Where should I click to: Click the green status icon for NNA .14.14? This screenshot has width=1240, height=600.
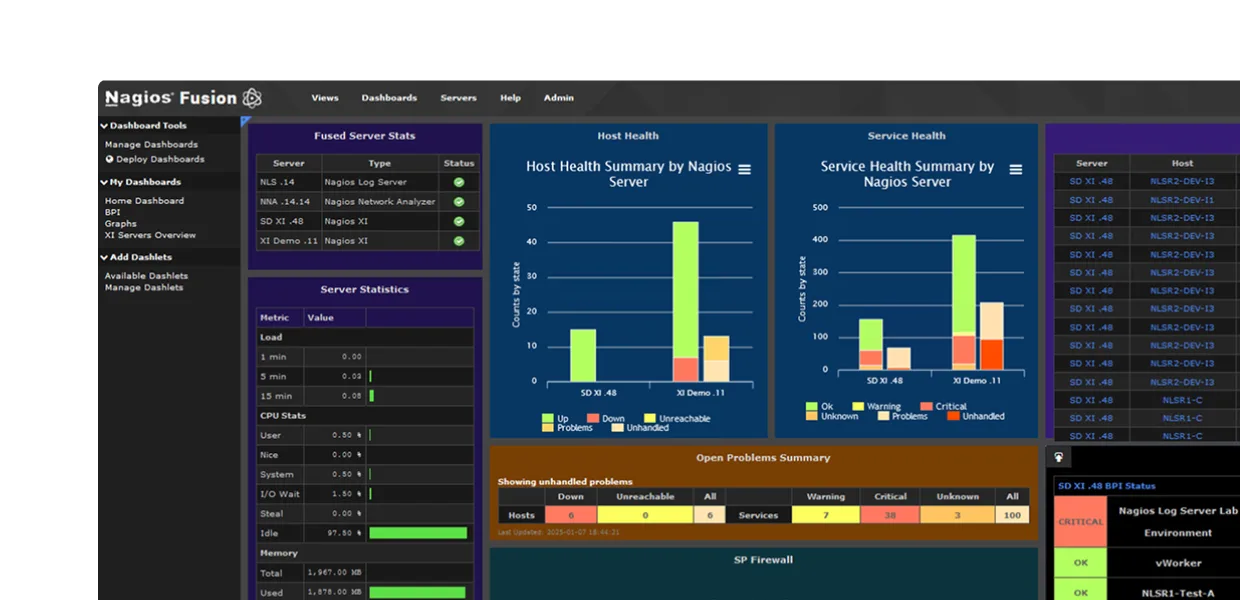(x=458, y=201)
